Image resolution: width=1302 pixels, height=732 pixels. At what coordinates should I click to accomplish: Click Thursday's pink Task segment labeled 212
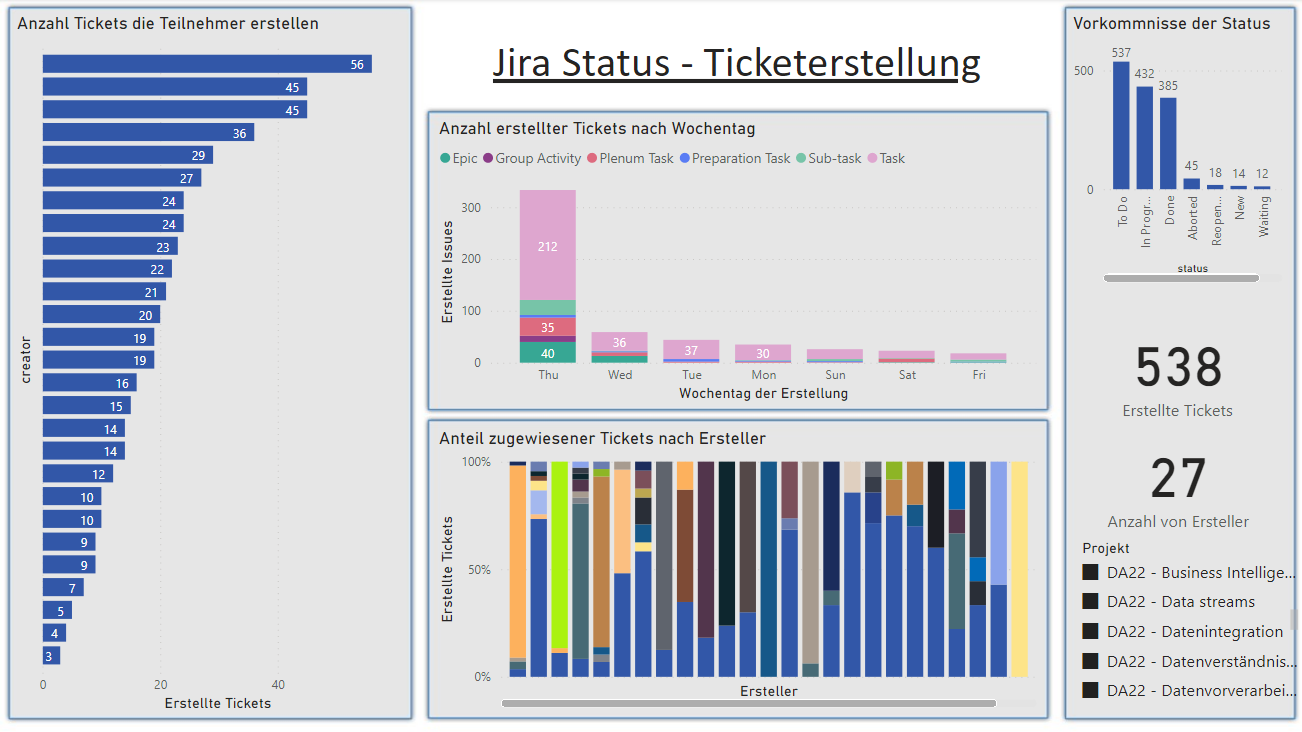pyautogui.click(x=547, y=245)
